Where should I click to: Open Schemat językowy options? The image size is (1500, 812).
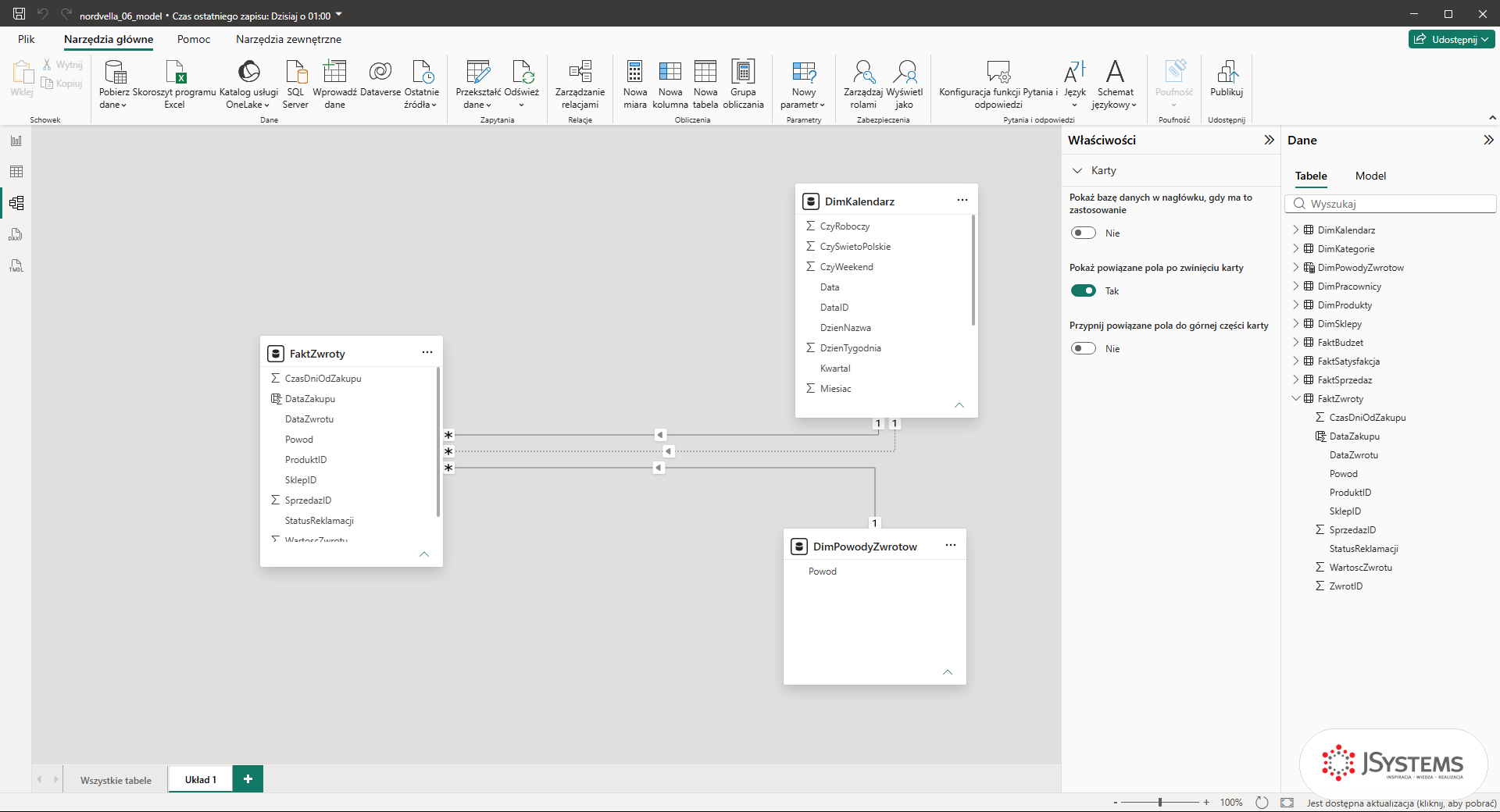point(1115,84)
